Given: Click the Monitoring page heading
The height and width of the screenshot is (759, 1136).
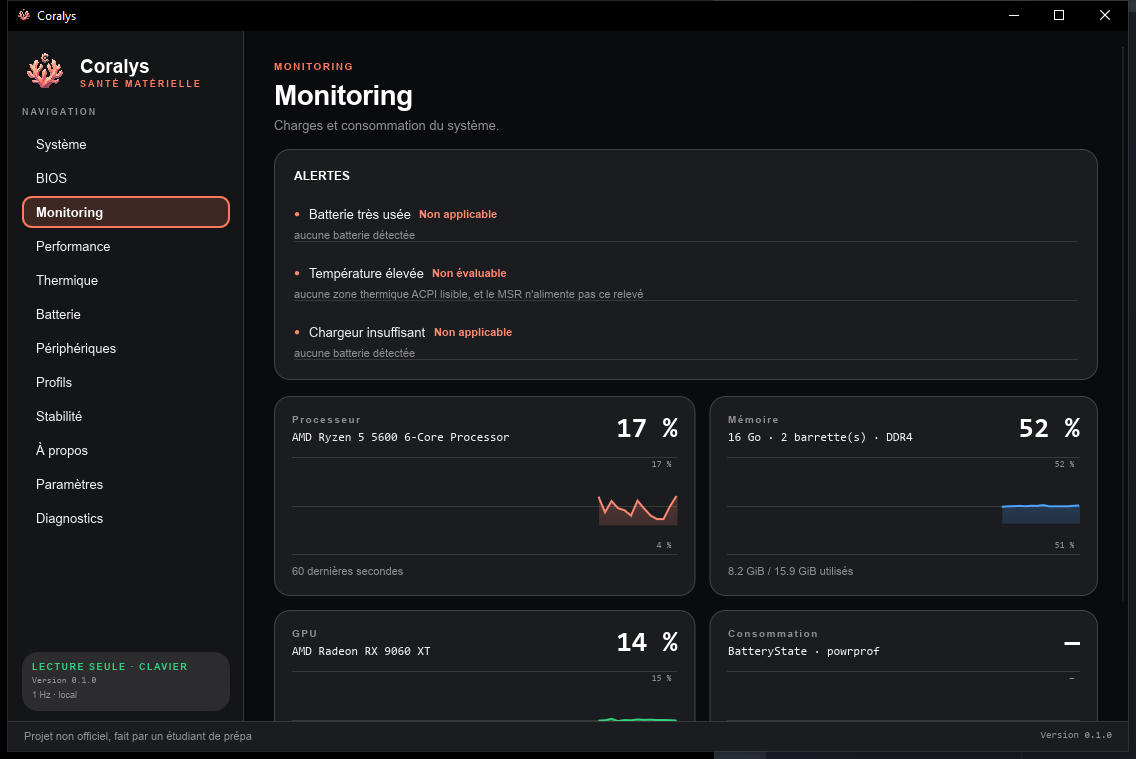Looking at the screenshot, I should click(x=343, y=96).
